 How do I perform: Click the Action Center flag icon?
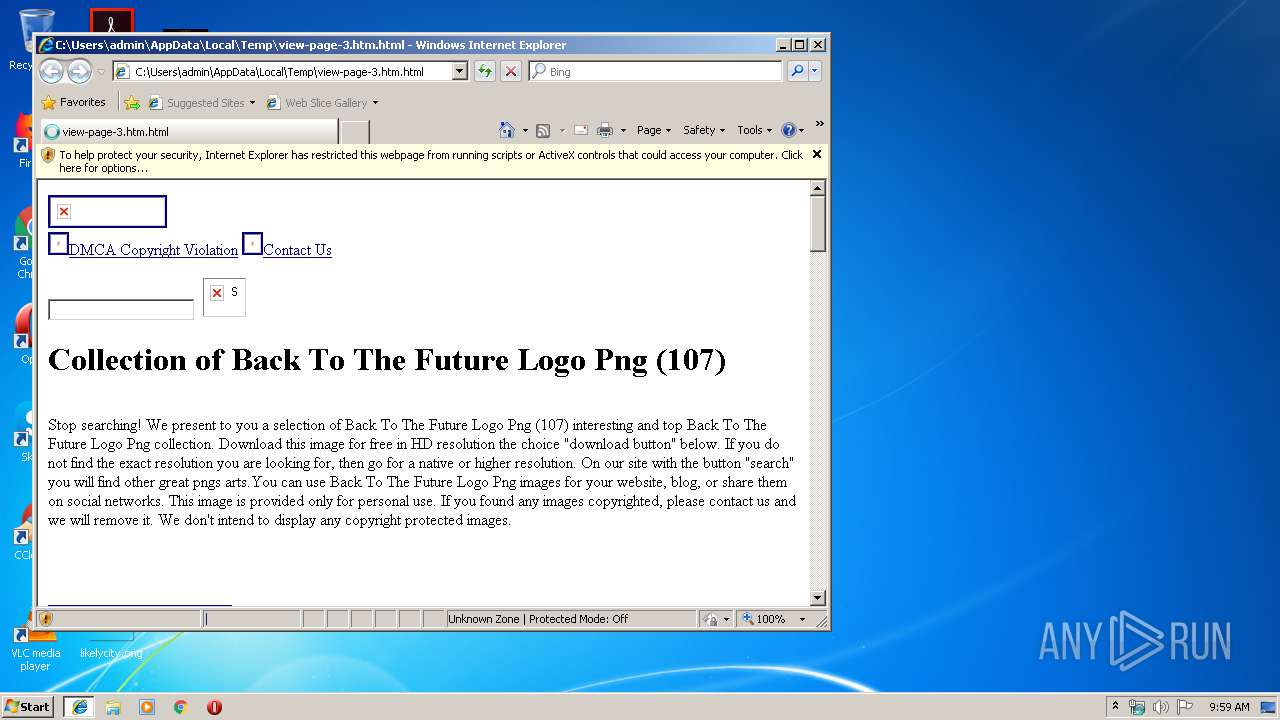point(1185,707)
